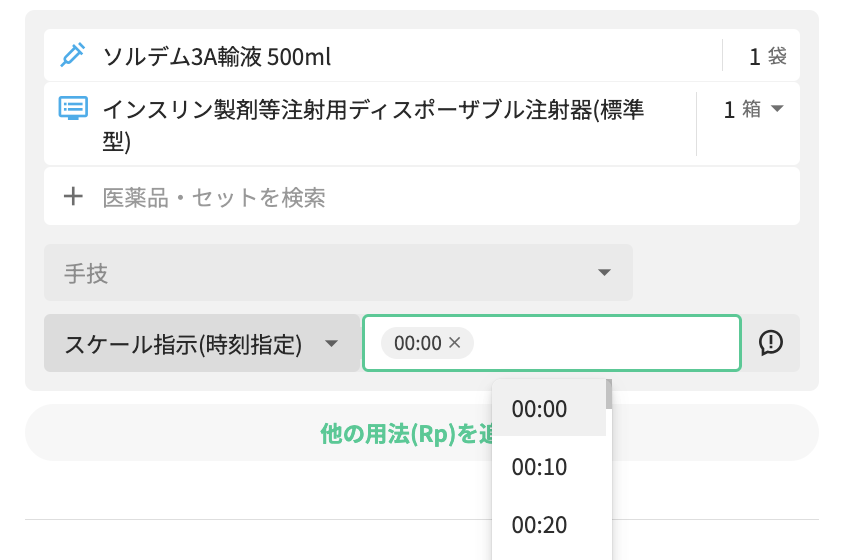This screenshot has height=560, width=844.
Task: Click the 00:00 chip label
Action: pyautogui.click(x=417, y=343)
